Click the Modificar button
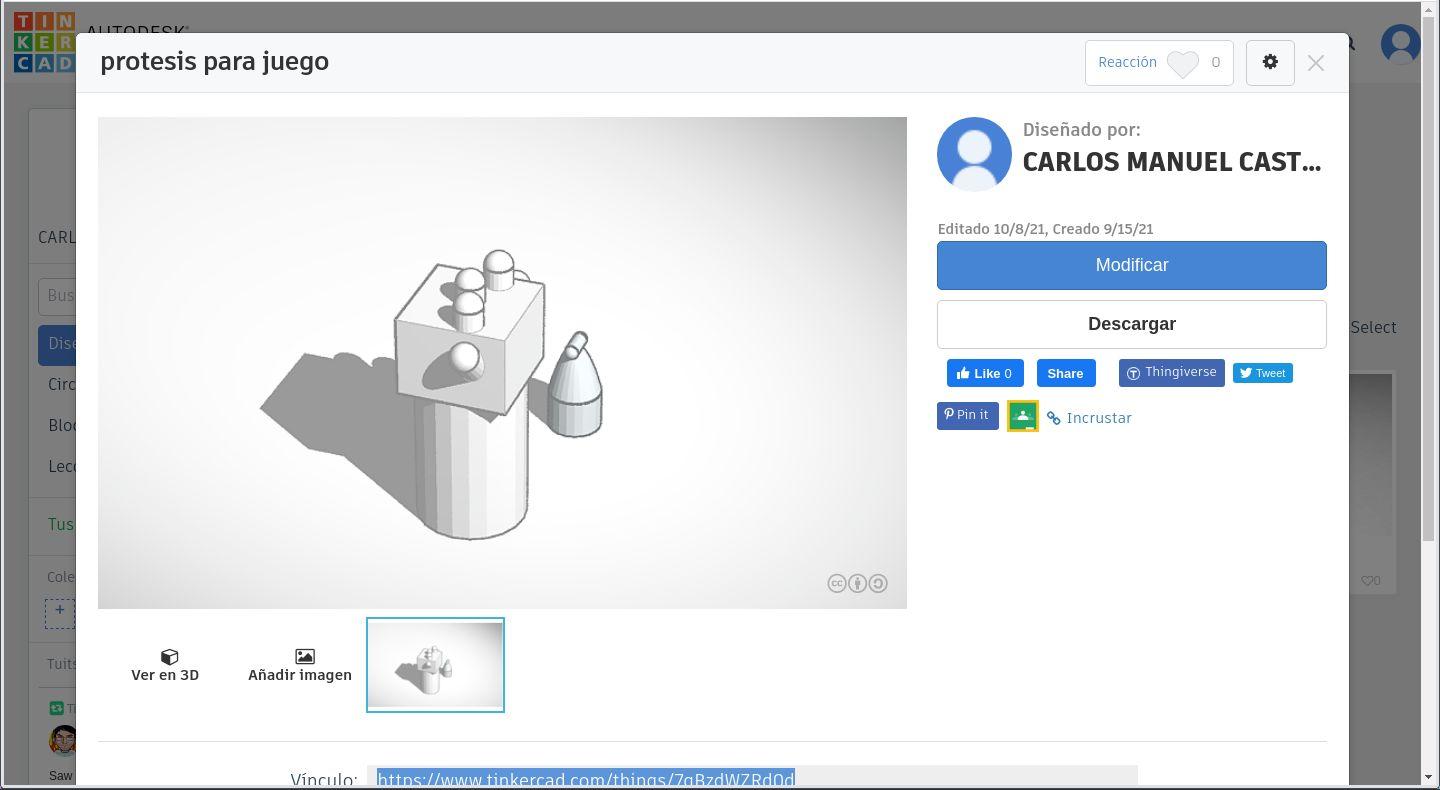1440x790 pixels. coord(1132,265)
